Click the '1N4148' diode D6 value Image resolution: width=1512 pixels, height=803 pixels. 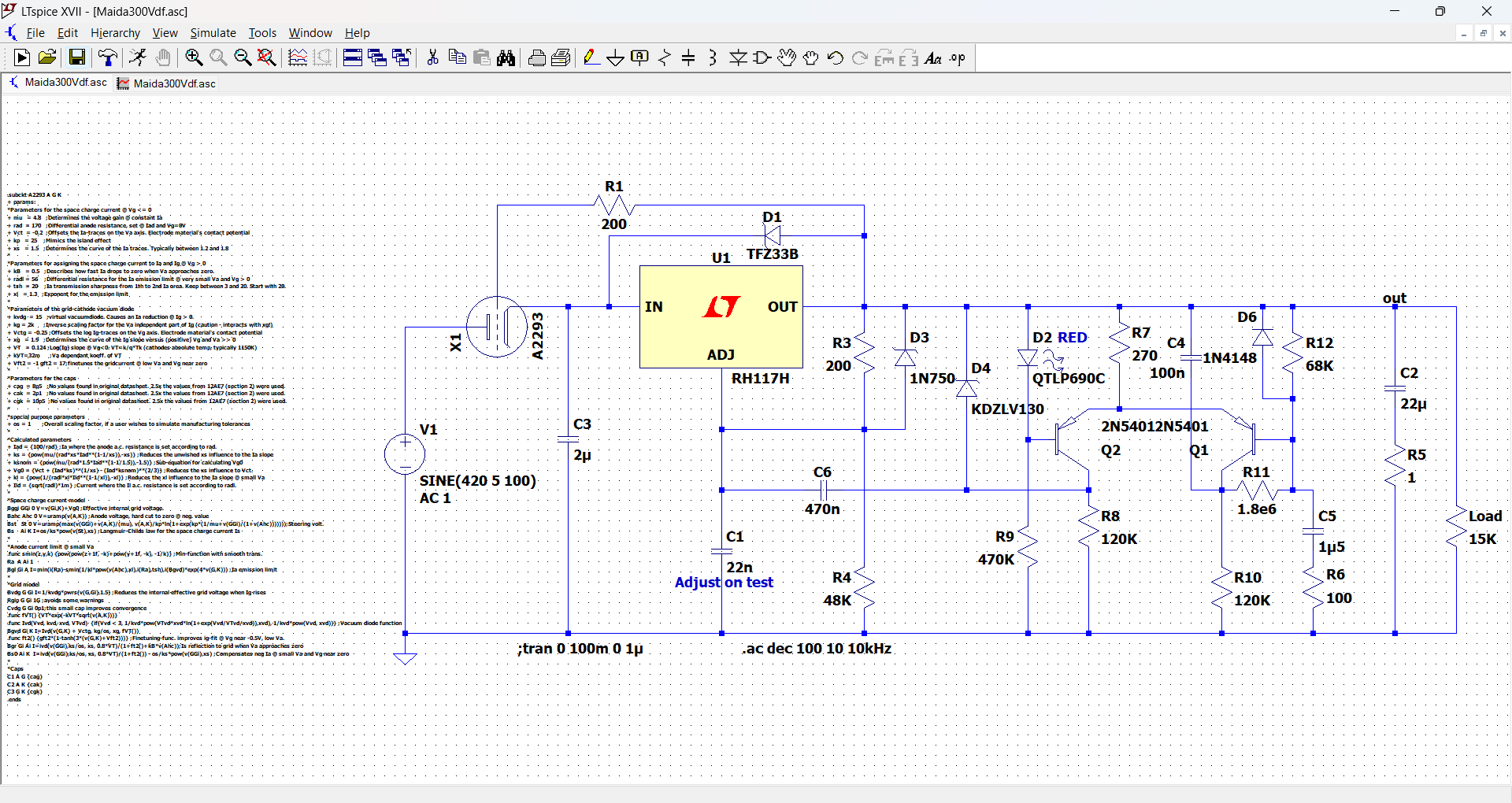[x=1229, y=358]
